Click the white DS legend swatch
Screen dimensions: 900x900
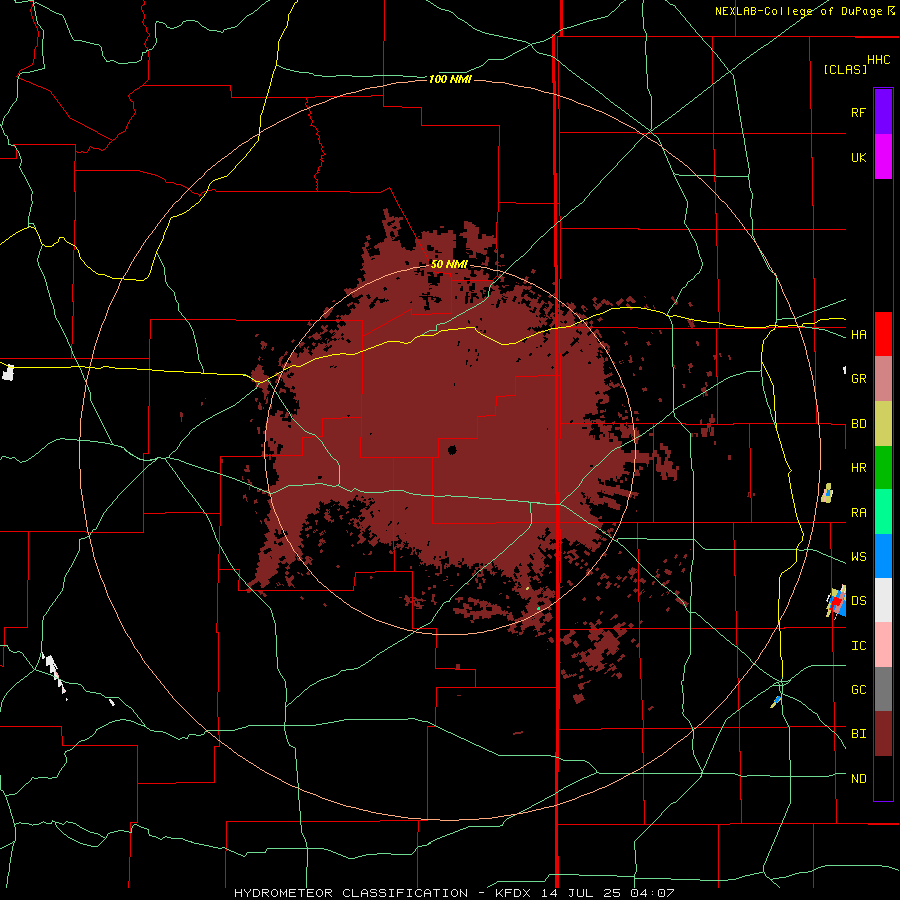pos(883,600)
